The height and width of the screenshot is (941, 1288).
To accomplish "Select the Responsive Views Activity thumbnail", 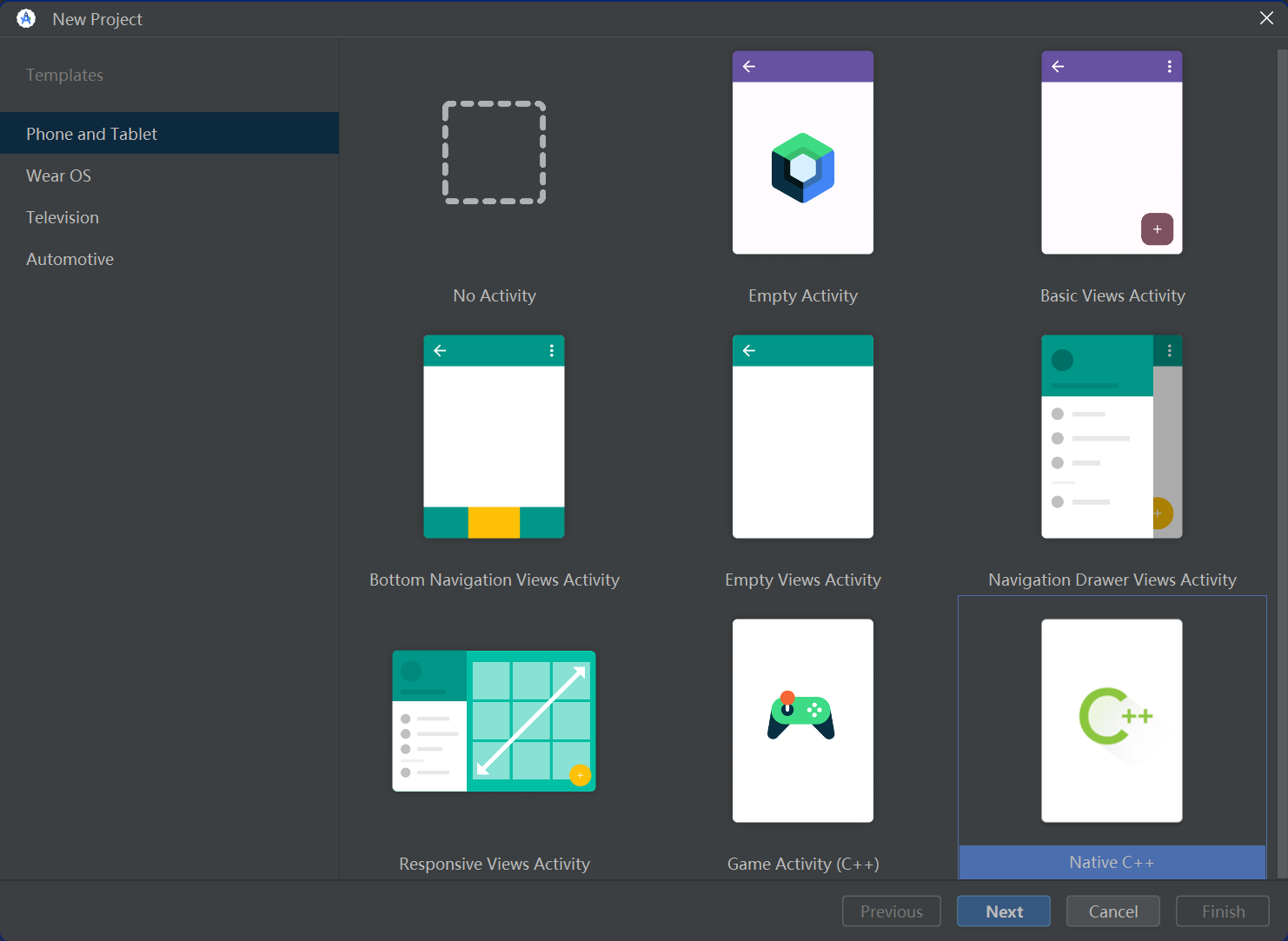I will (494, 721).
